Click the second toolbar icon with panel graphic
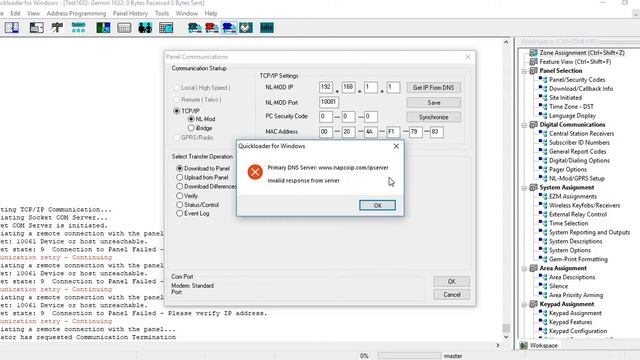640x360 pixels. pyautogui.click(x=36, y=28)
